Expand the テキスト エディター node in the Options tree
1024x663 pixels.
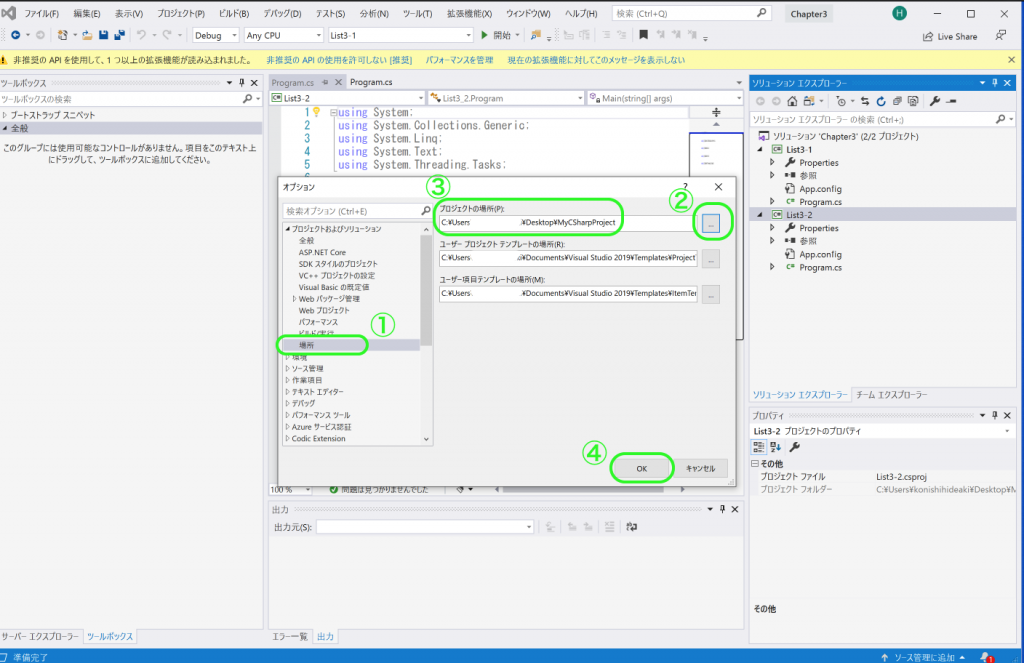(287, 392)
